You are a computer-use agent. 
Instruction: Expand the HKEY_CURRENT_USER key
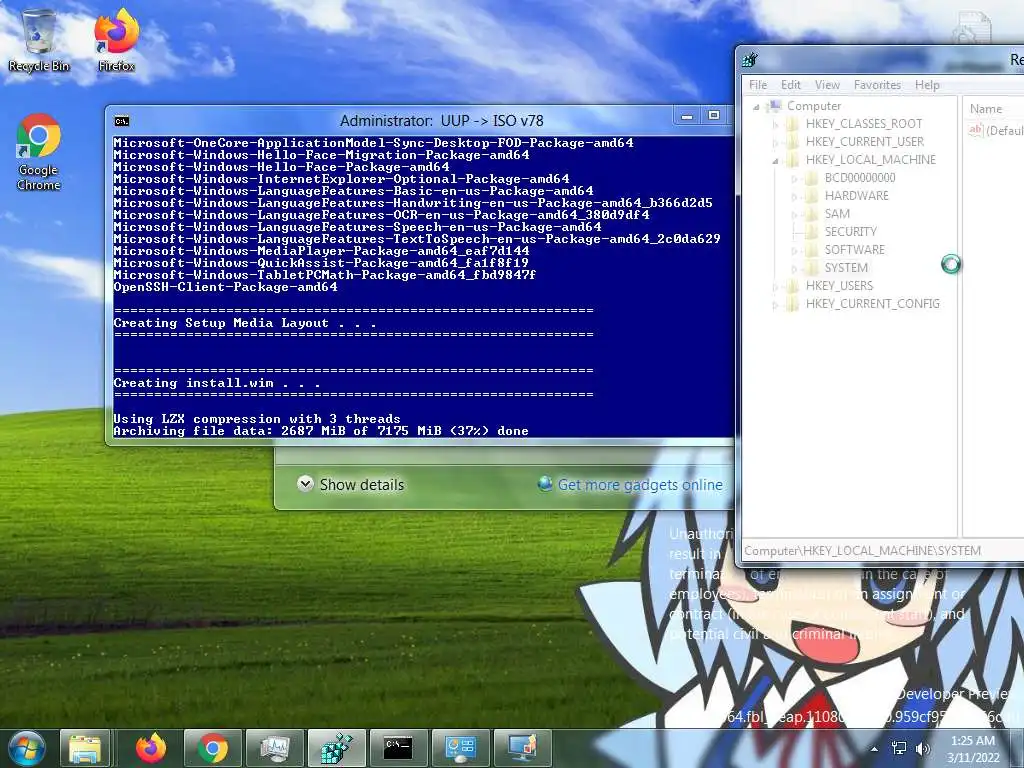tap(775, 142)
